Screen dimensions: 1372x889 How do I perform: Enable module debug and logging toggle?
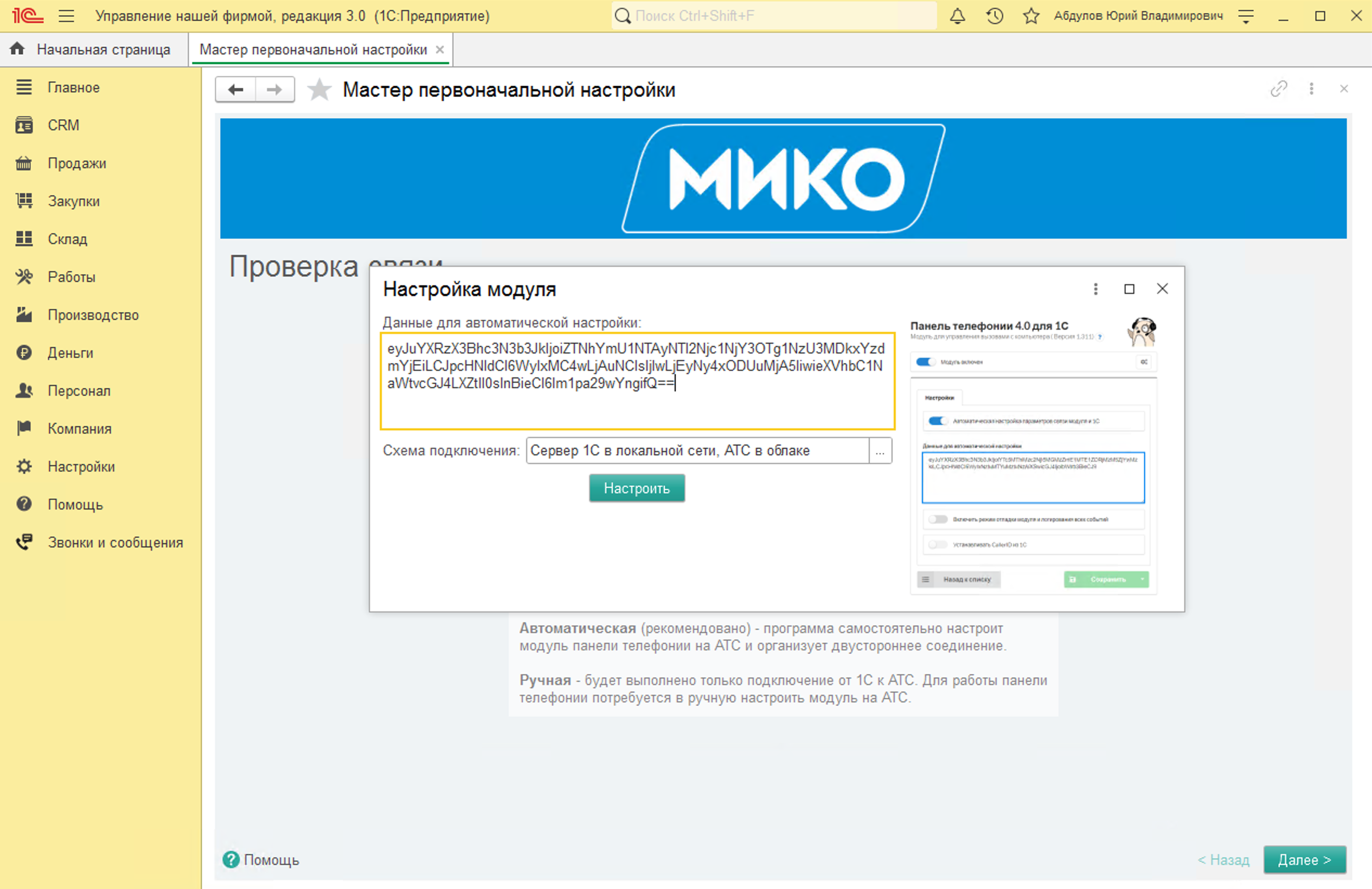(938, 519)
